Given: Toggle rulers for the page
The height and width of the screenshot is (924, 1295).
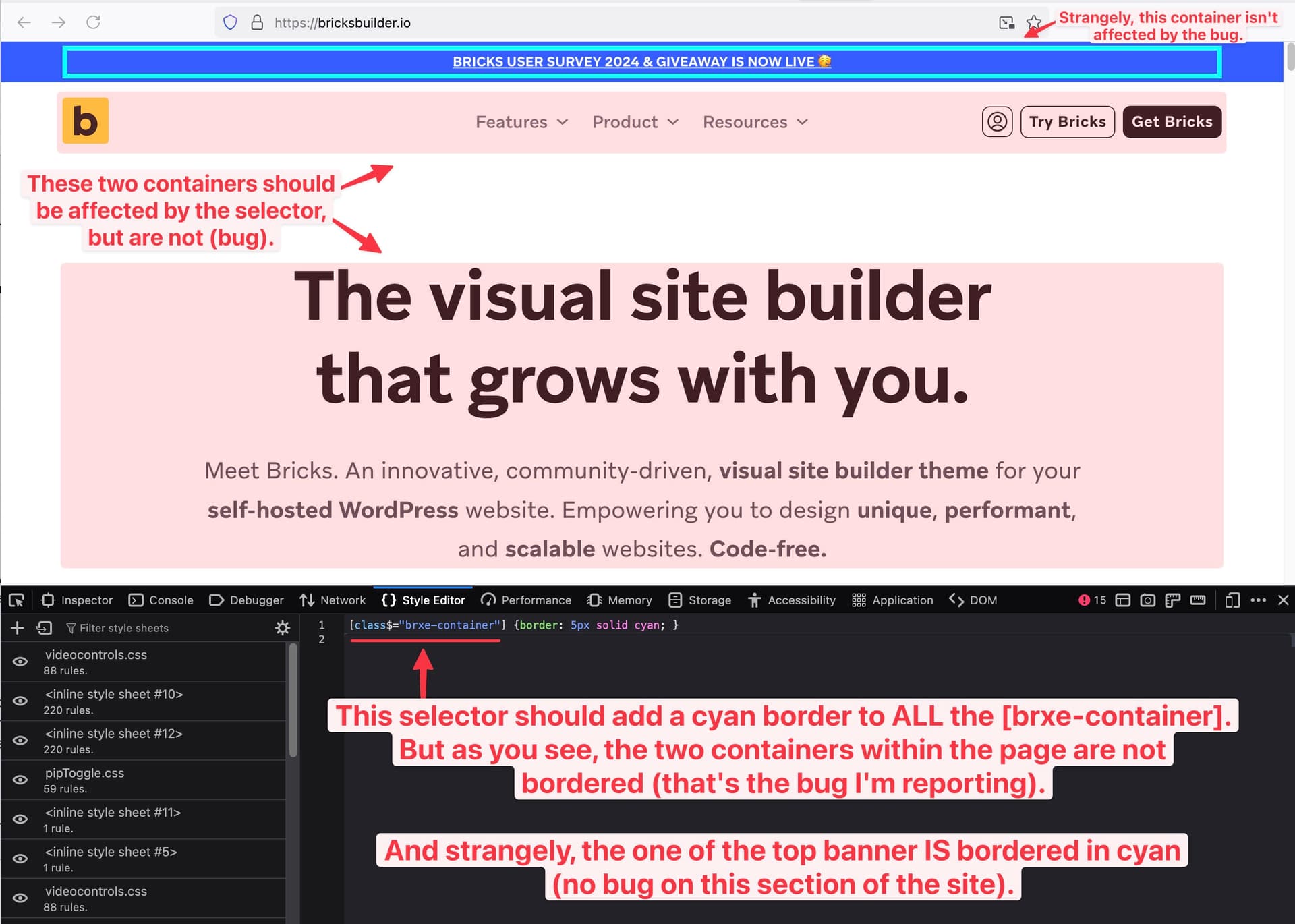Looking at the screenshot, I should [x=1173, y=600].
